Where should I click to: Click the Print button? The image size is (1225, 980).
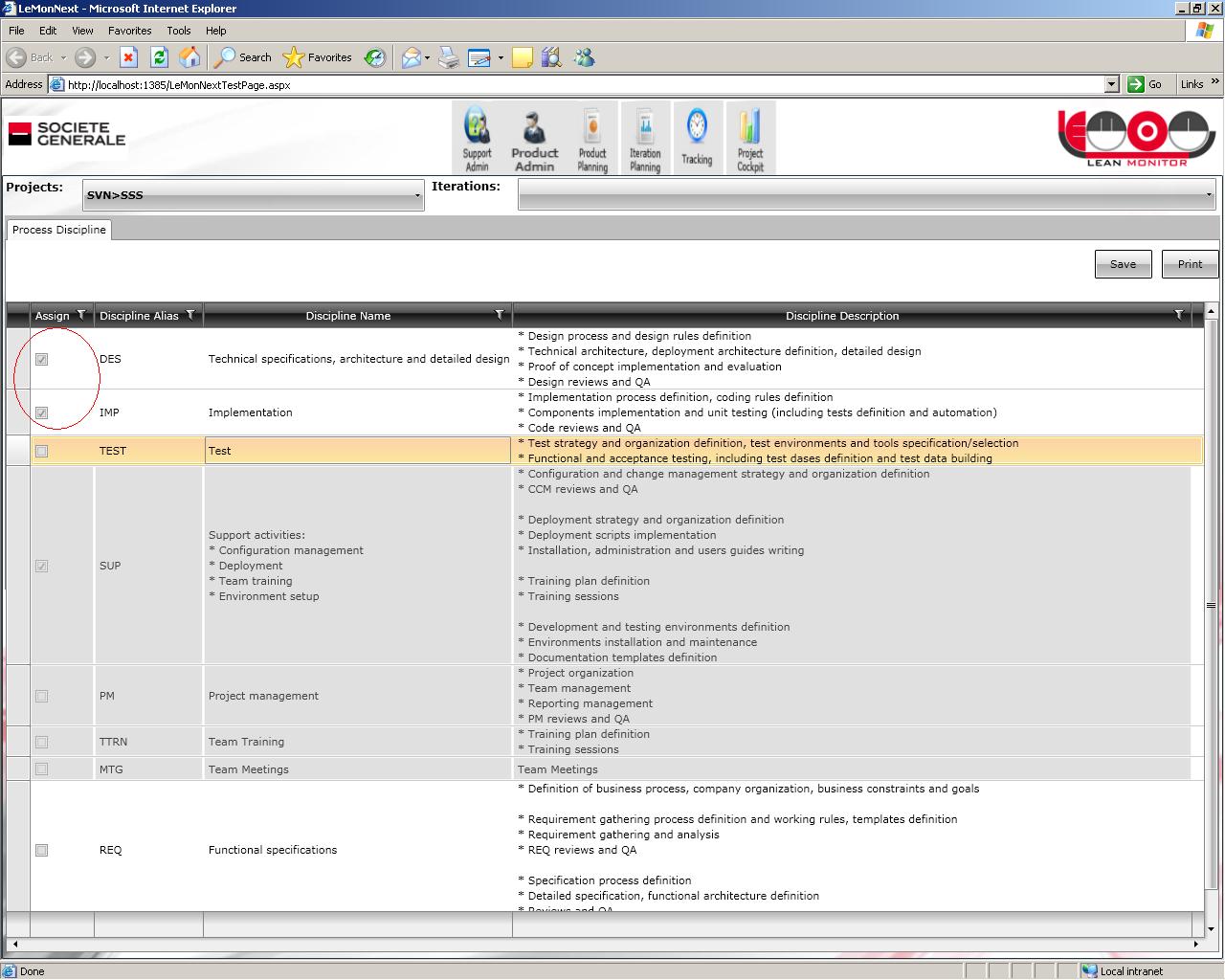click(x=1190, y=264)
